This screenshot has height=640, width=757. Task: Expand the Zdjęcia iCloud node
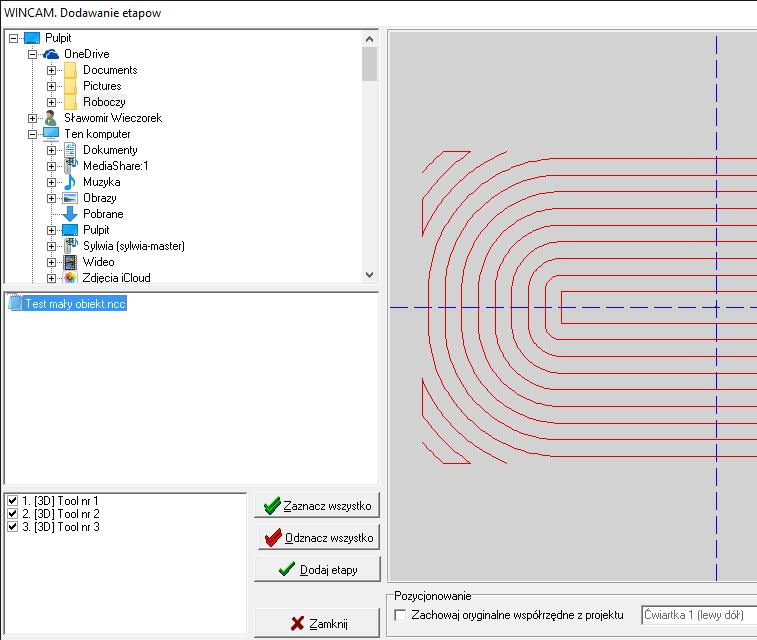pyautogui.click(x=51, y=278)
